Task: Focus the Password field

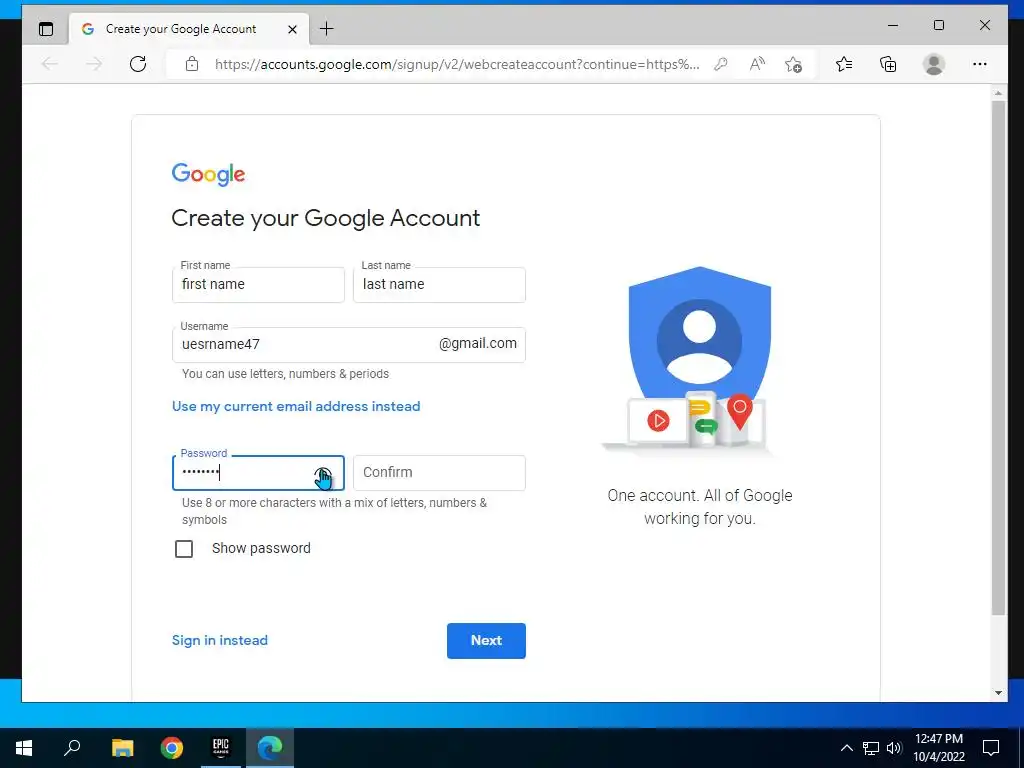Action: [x=258, y=473]
